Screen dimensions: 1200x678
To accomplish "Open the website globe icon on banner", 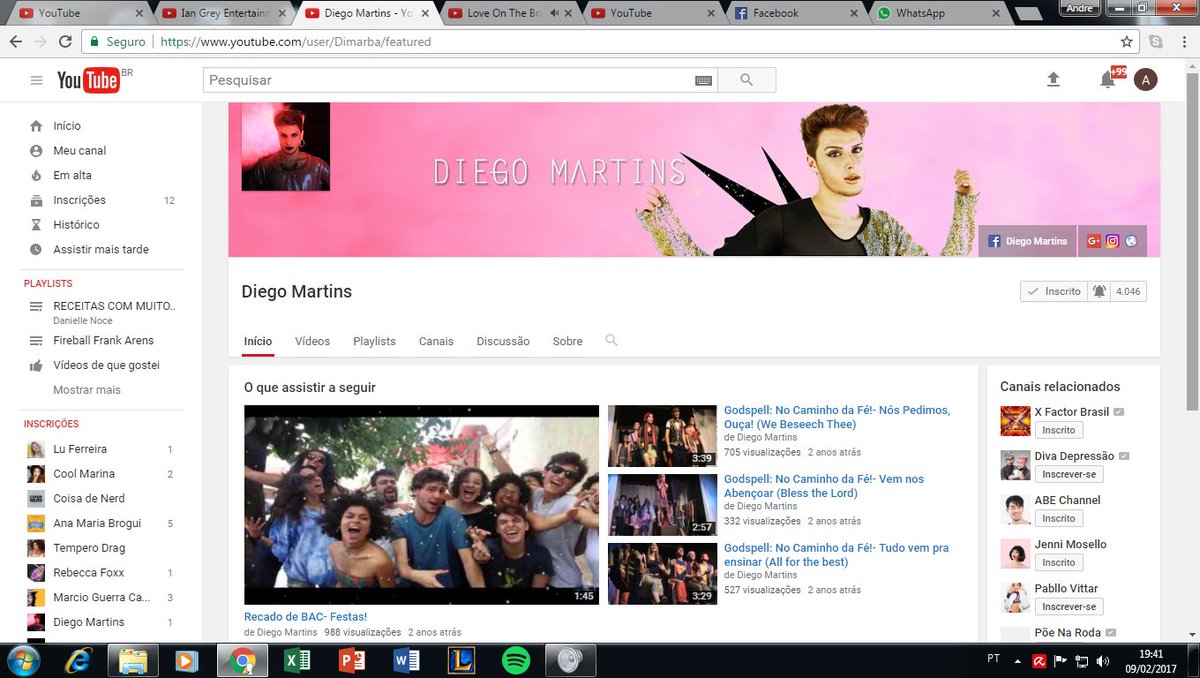I will pos(1131,241).
